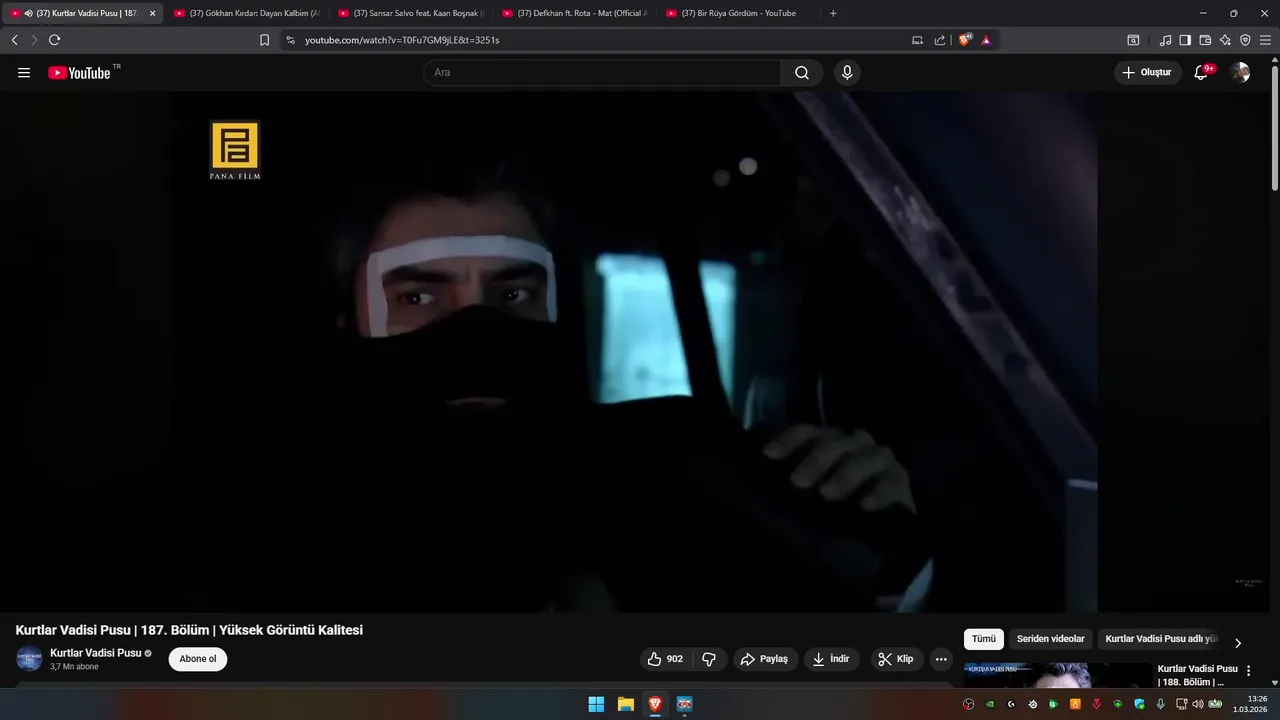Click volume speaker tray icon
Viewport: 1280px width, 720px height.
point(1198,704)
